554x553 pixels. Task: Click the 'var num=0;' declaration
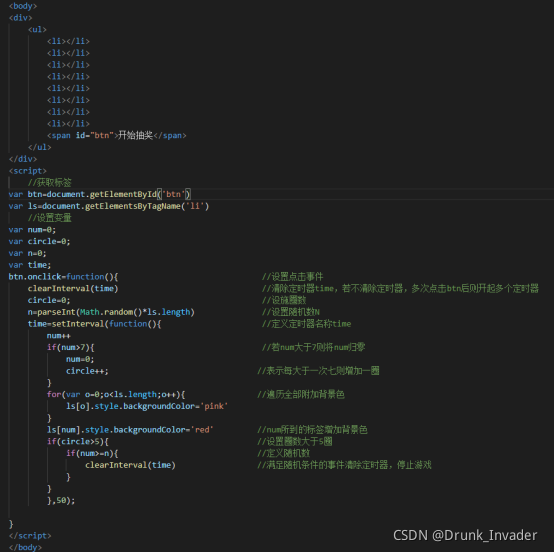pyautogui.click(x=32, y=230)
